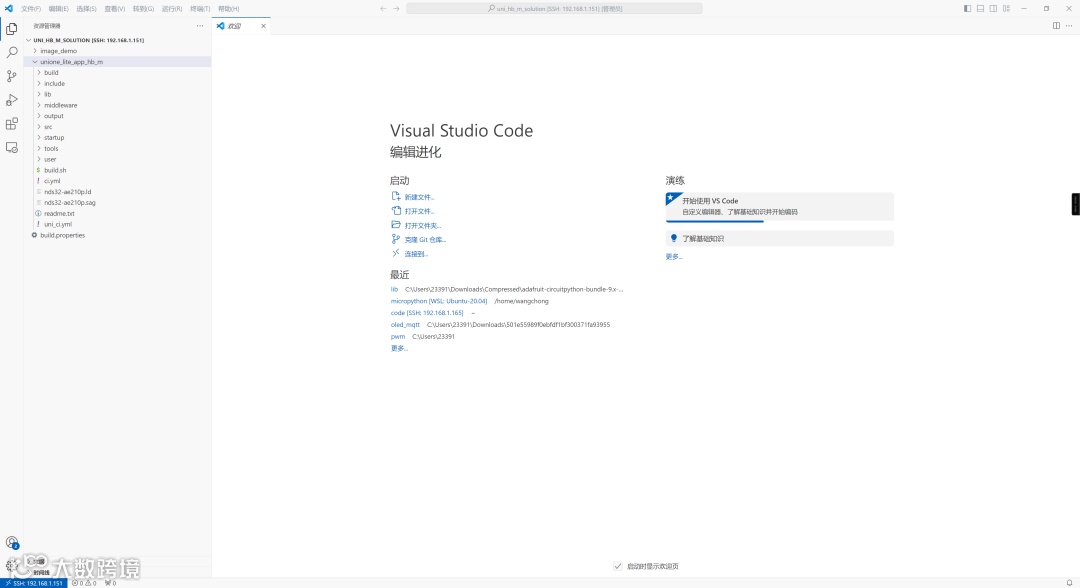Screen dimensions: 1080x588
Task: Select the 欢迎 Welcome tab
Action: 241,25
